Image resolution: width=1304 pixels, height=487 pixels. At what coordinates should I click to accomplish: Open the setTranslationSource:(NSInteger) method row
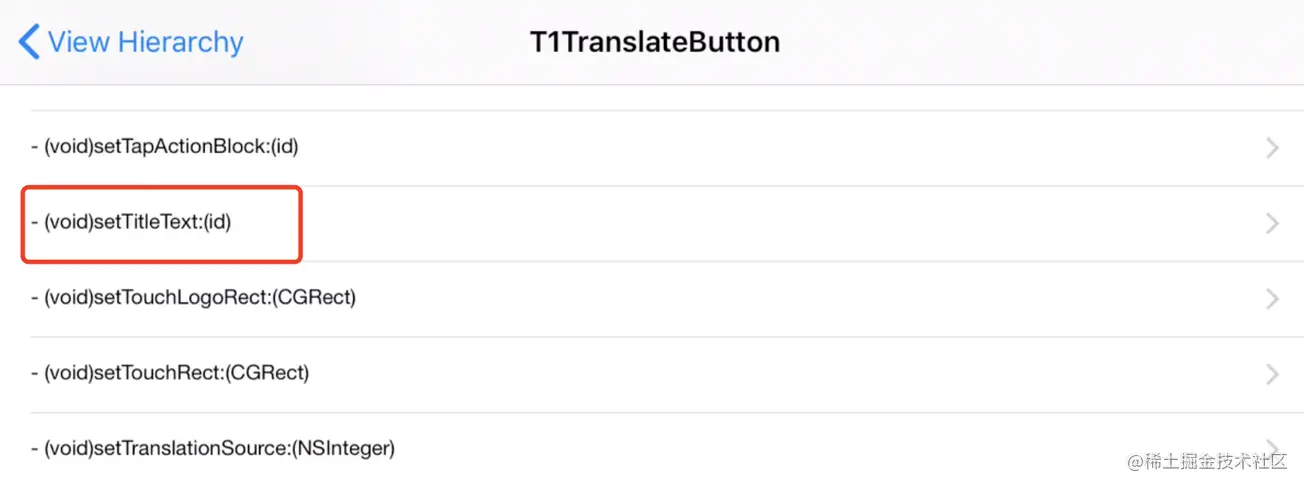coord(652,449)
